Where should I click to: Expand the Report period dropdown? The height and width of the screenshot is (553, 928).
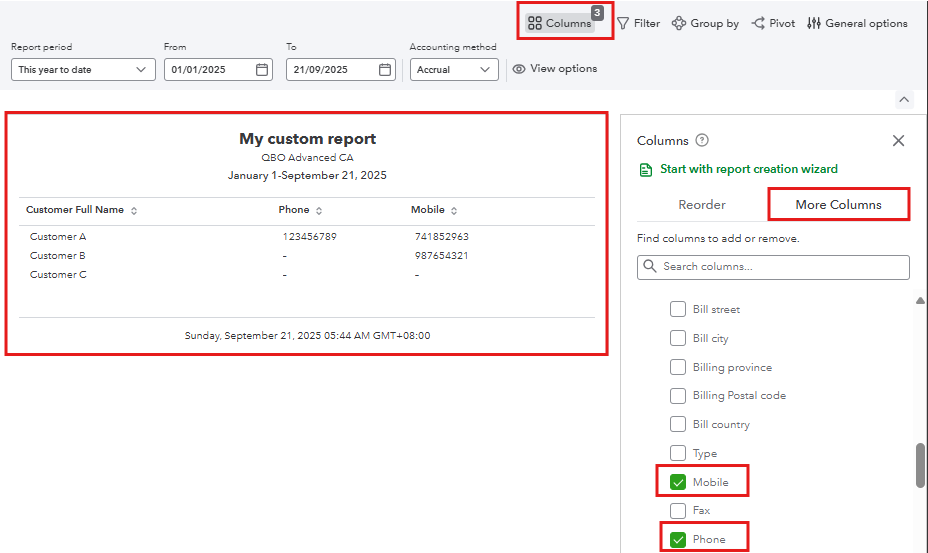tap(83, 70)
